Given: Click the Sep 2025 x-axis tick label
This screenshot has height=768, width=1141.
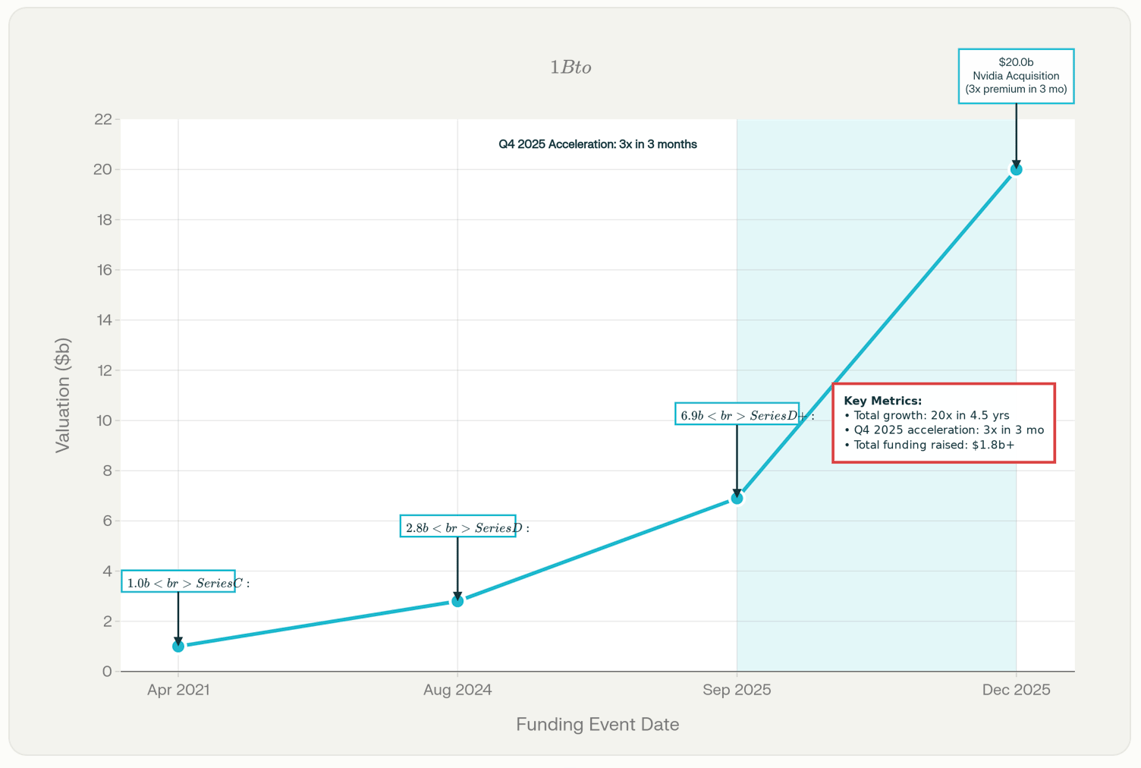Looking at the screenshot, I should (737, 690).
